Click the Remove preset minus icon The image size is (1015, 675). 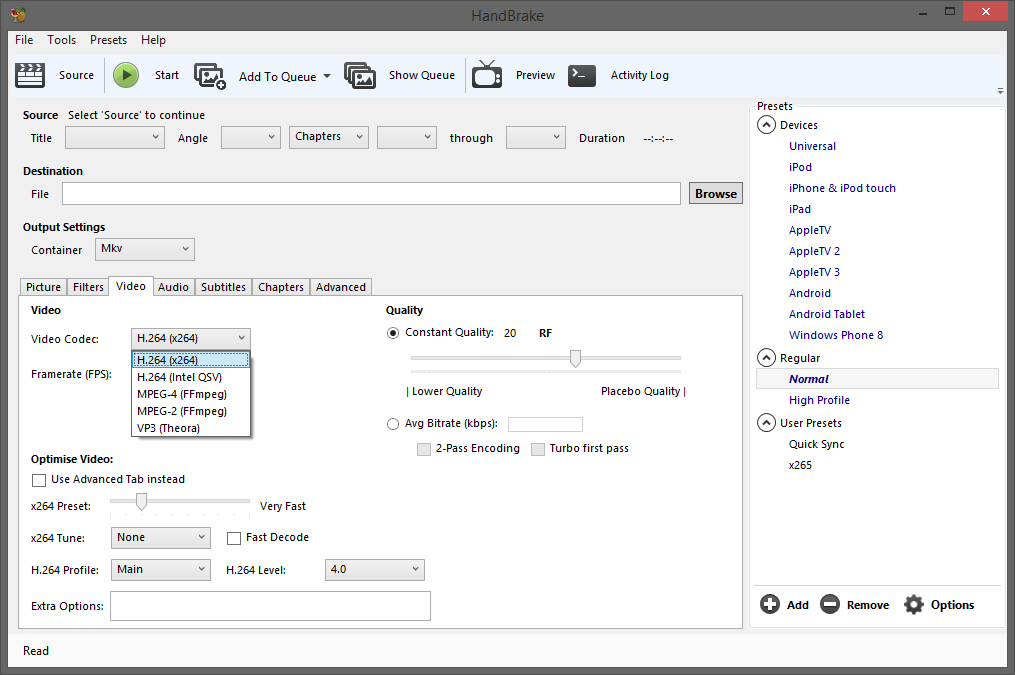pos(830,604)
